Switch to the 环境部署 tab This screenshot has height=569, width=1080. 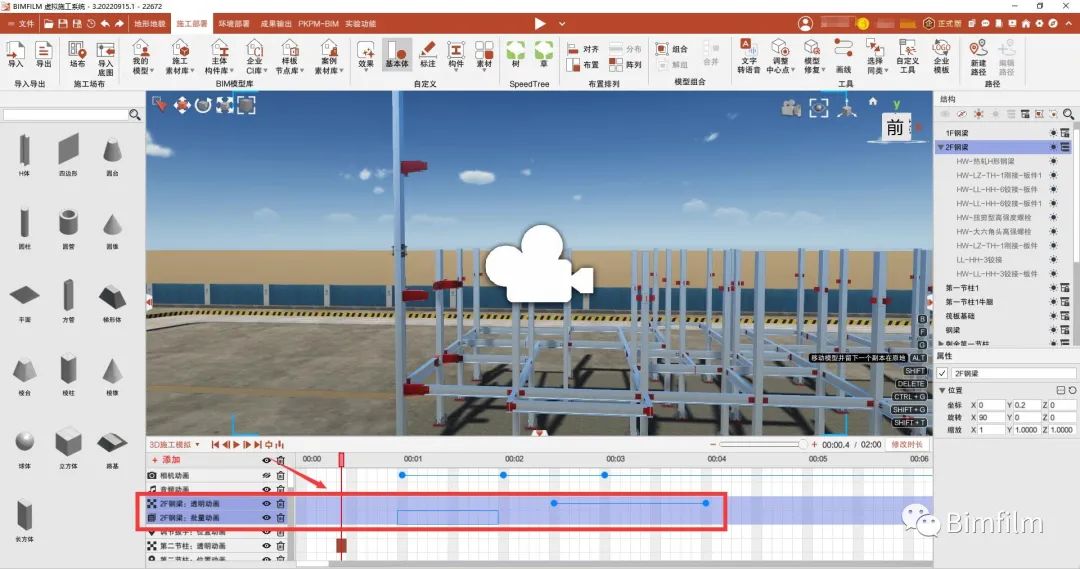(x=234, y=23)
